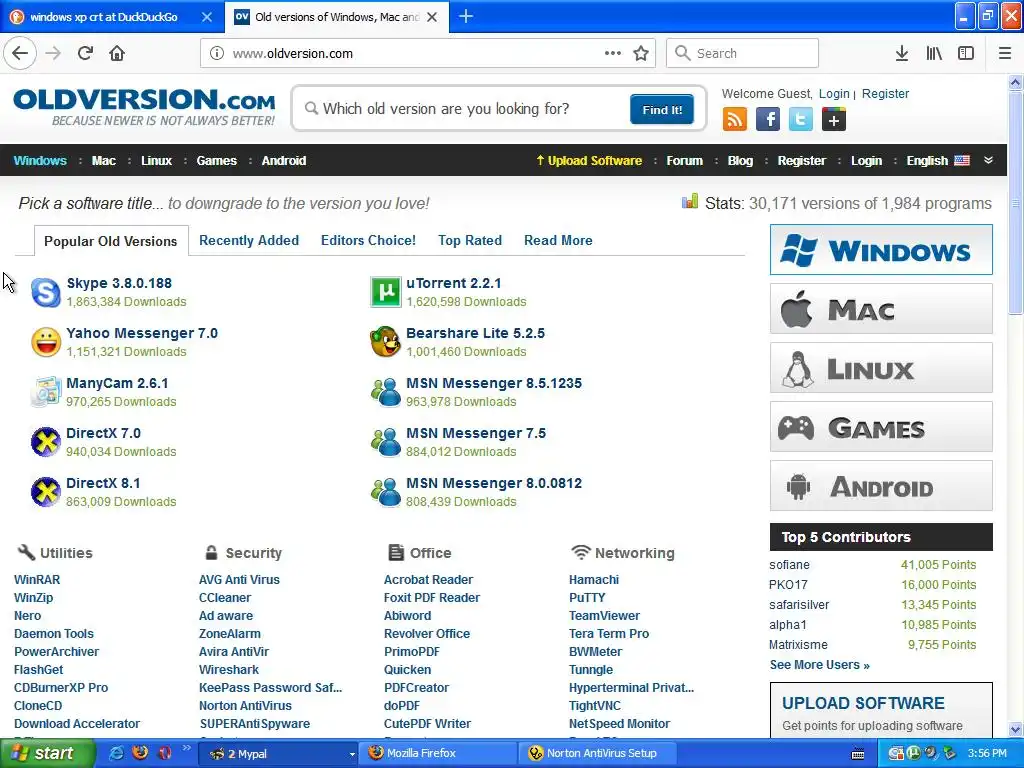Click the Upload Software nav link
Image resolution: width=1024 pixels, height=768 pixels.
(x=589, y=161)
